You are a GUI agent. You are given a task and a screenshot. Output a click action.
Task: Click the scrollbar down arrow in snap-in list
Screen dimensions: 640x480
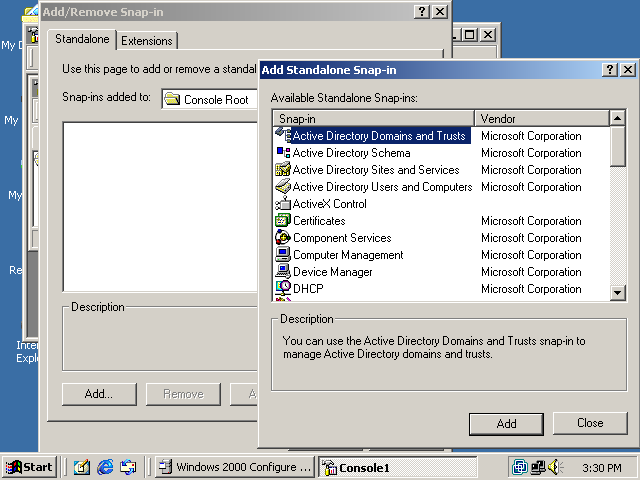(x=618, y=292)
